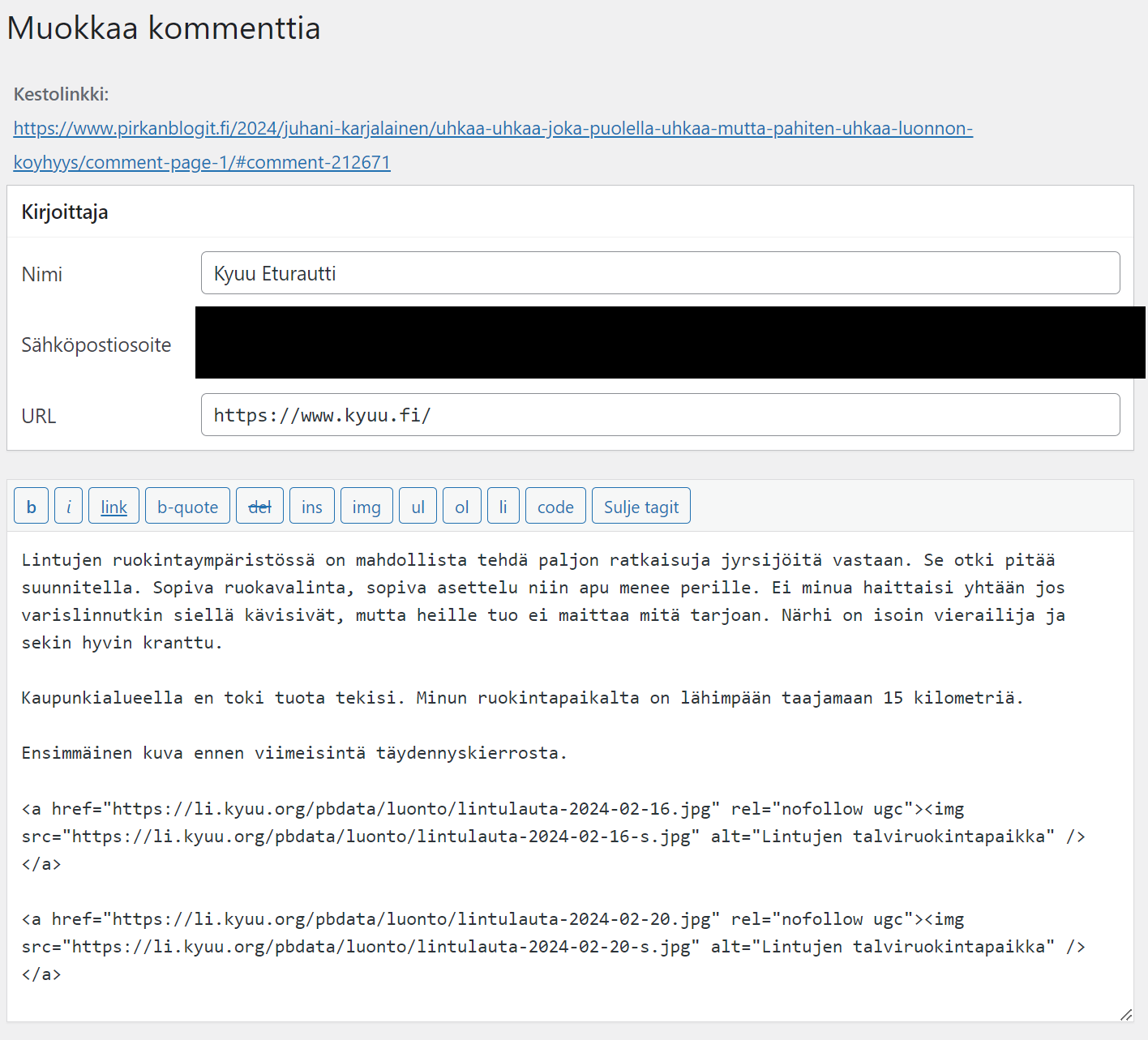Open the Kestolinkki comment permalink
Image resolution: width=1148 pixels, height=1040 pixels.
coord(492,129)
